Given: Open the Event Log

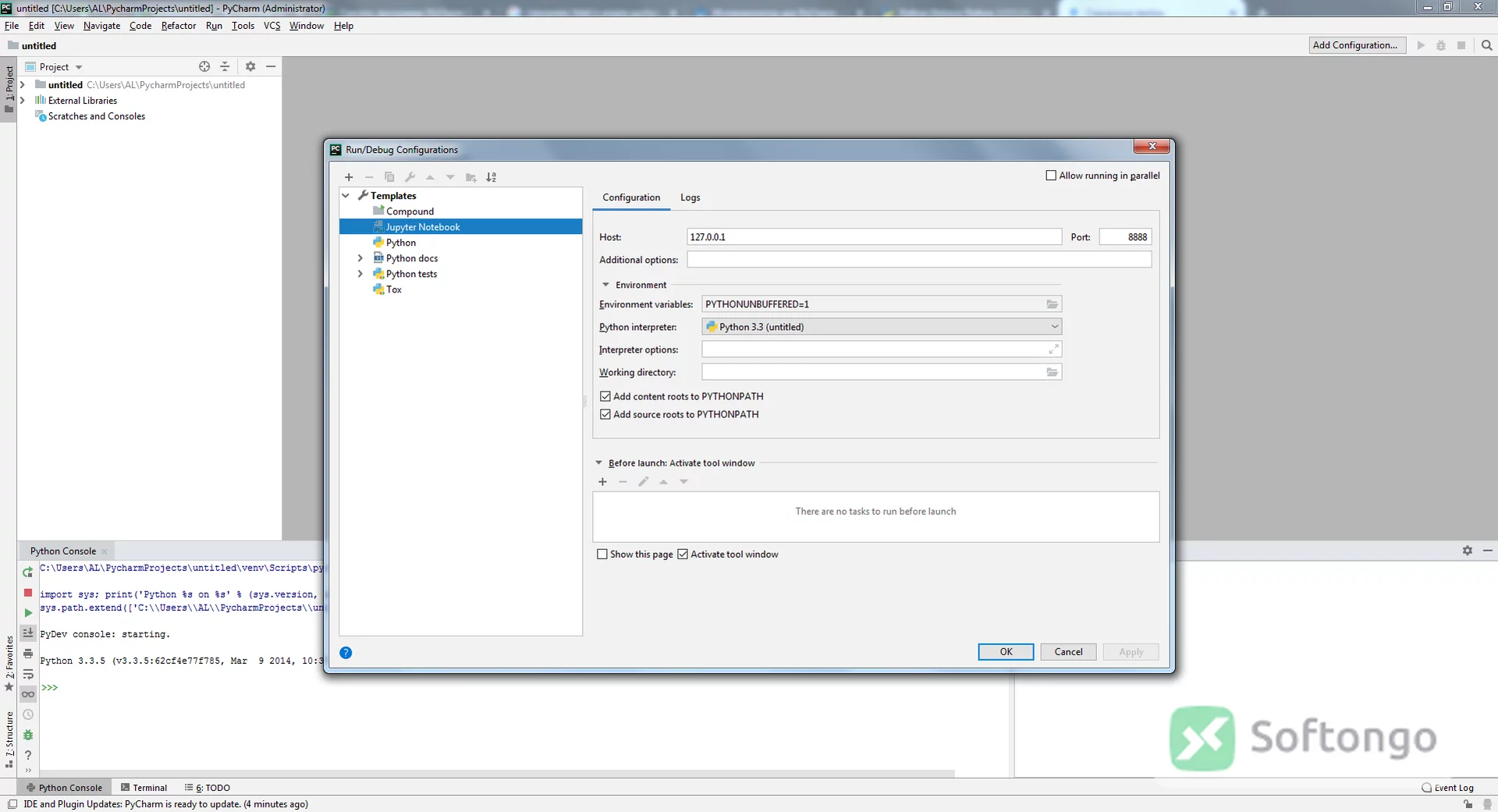Looking at the screenshot, I should pyautogui.click(x=1448, y=788).
